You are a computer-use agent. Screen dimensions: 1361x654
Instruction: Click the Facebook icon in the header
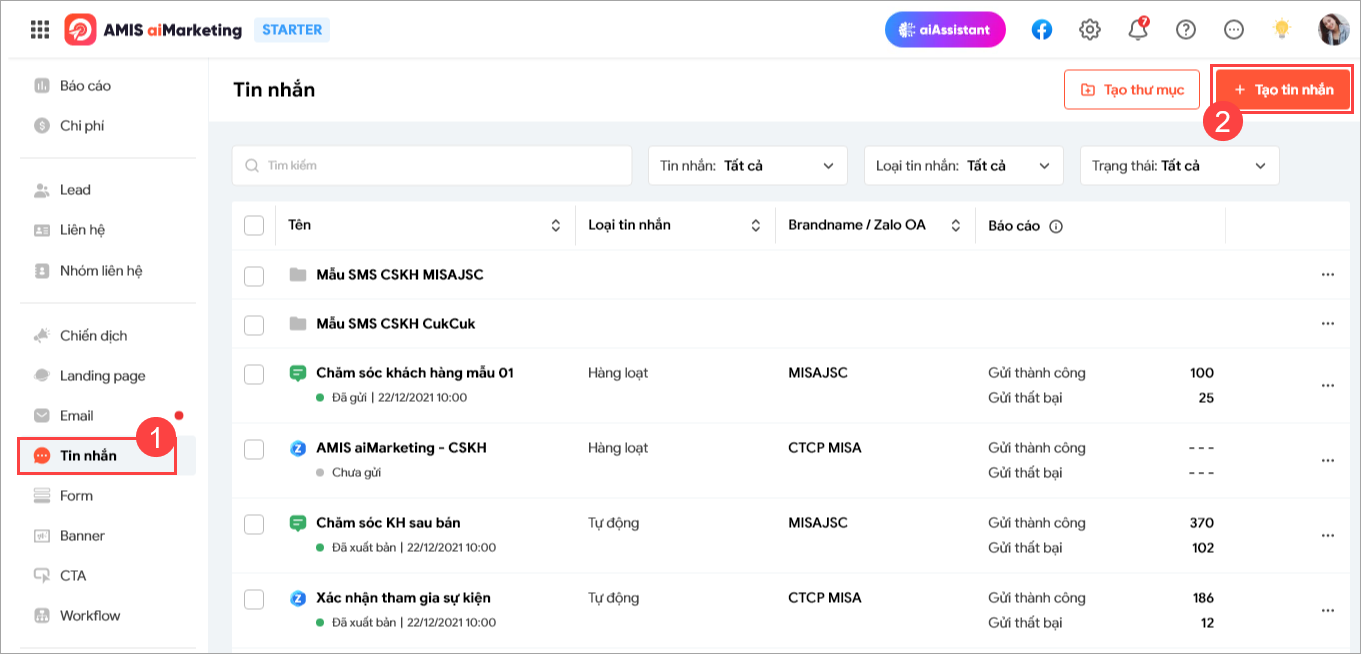coord(1041,29)
